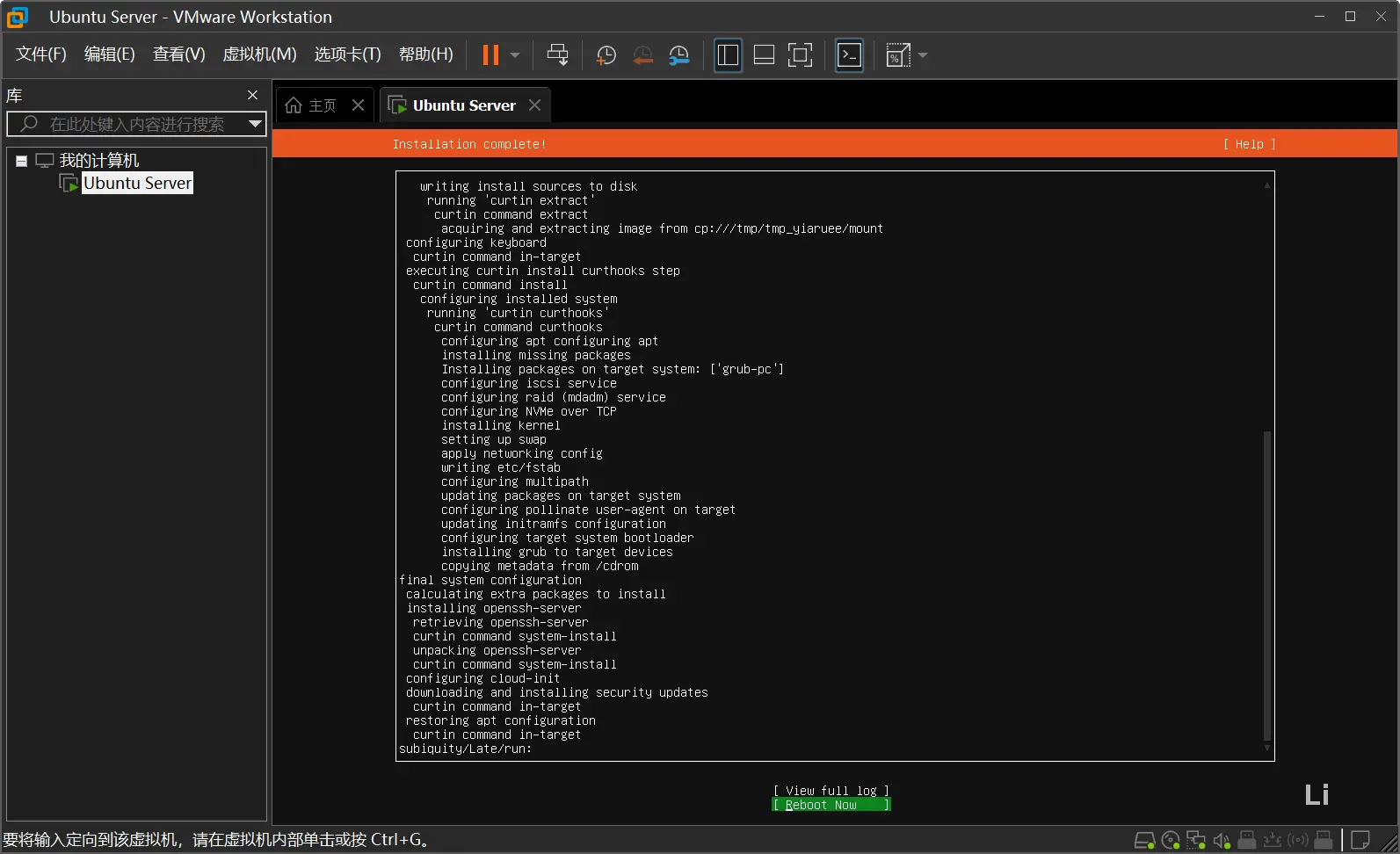Click View full log button
The height and width of the screenshot is (854, 1400).
pyautogui.click(x=831, y=791)
